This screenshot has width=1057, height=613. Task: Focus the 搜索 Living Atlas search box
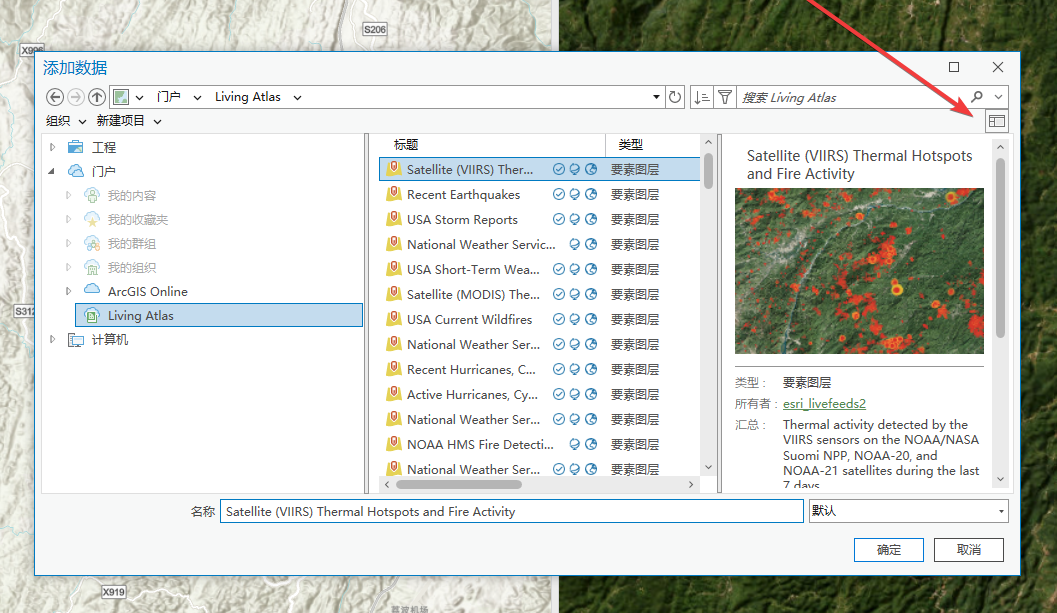[851, 97]
